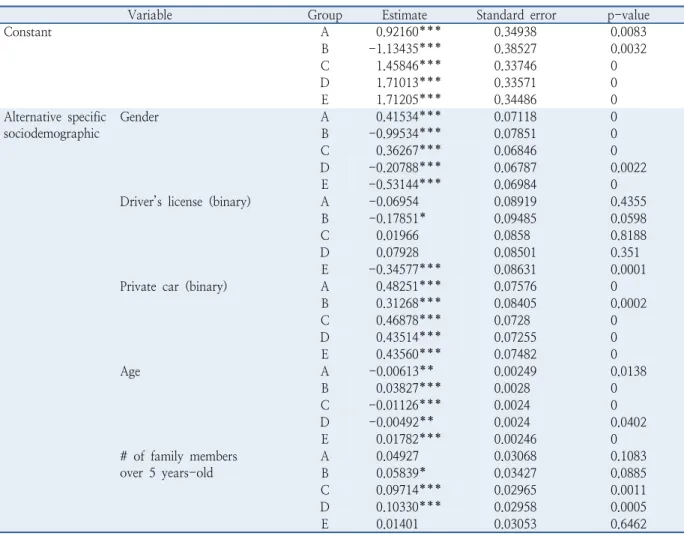The image size is (684, 536).
Task: Select estimate value -0.20788***
Action: tap(405, 168)
